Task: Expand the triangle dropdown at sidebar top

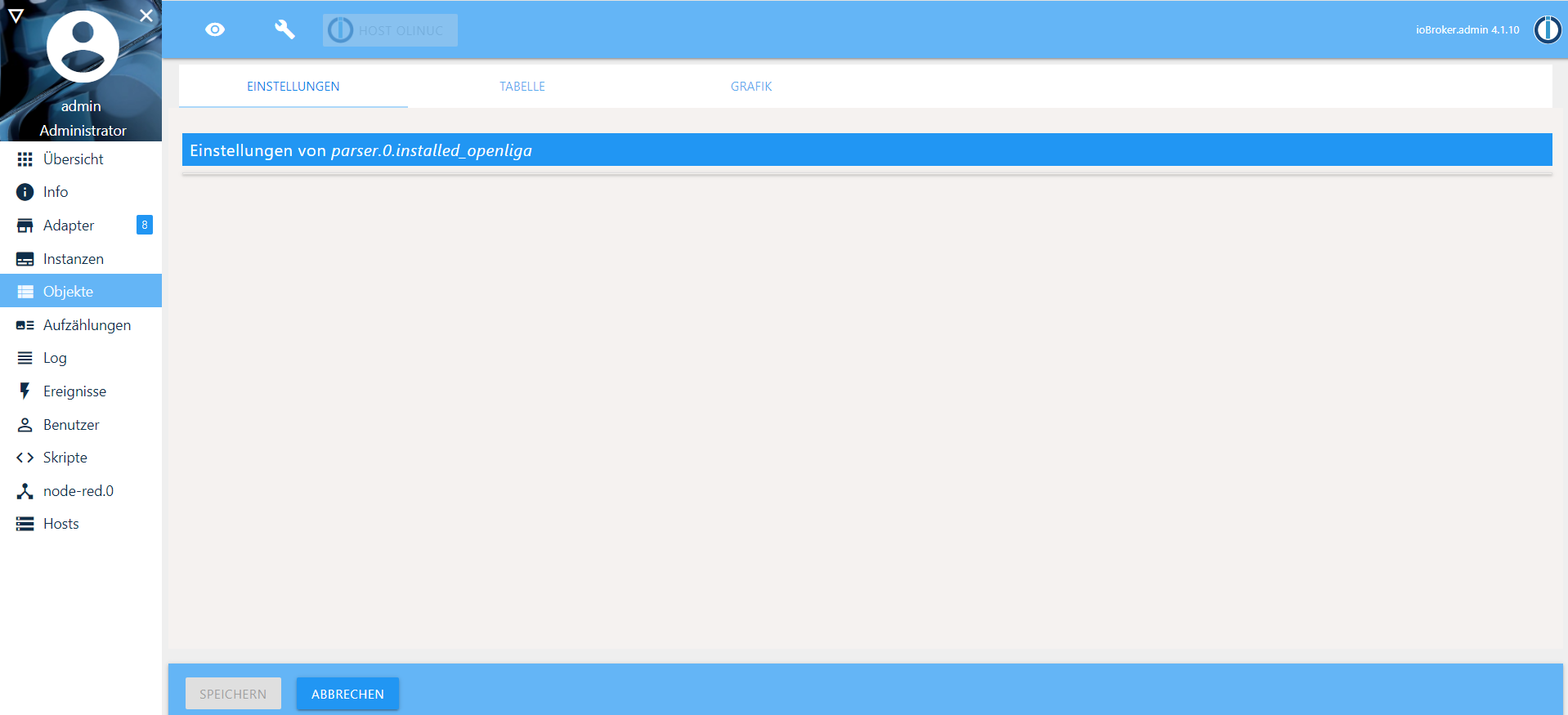Action: (x=16, y=16)
